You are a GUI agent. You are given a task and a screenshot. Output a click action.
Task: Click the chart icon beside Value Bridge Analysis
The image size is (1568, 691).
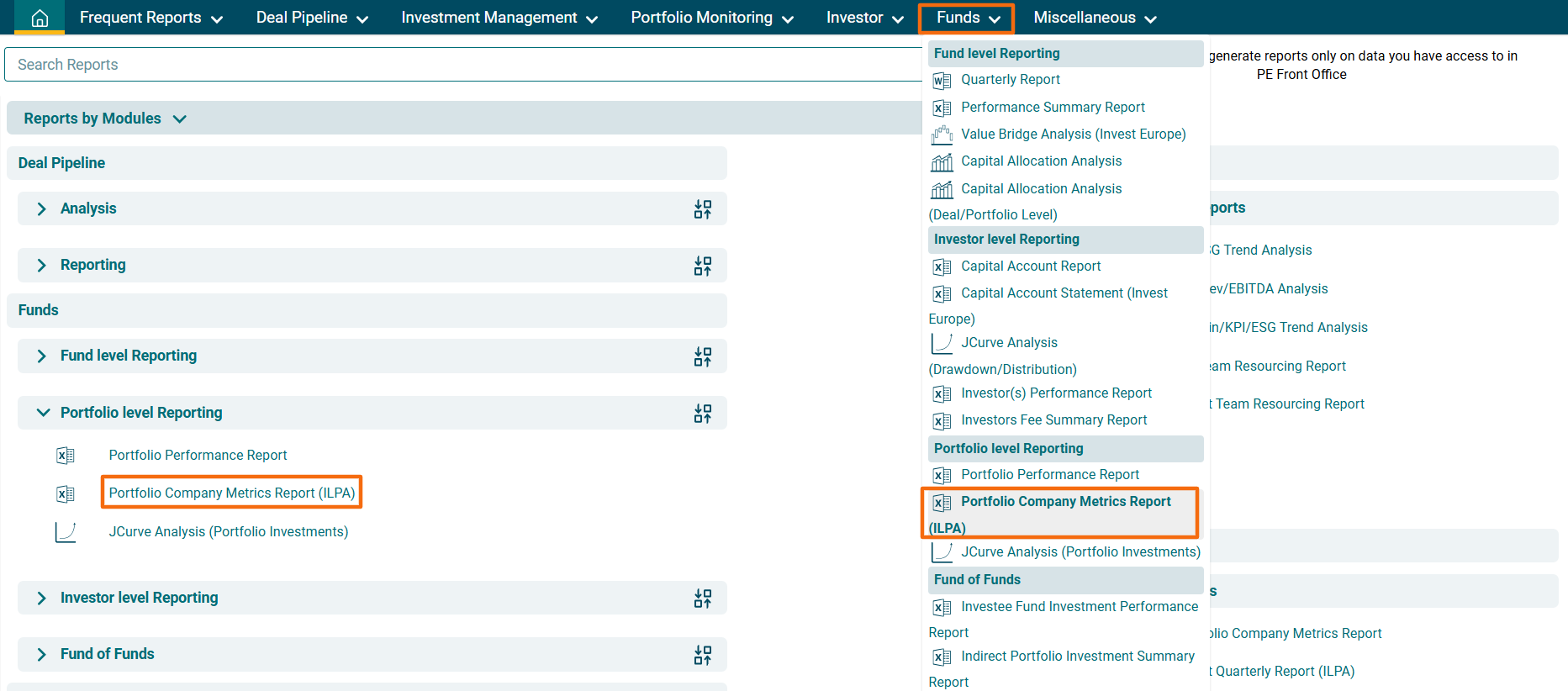click(942, 135)
